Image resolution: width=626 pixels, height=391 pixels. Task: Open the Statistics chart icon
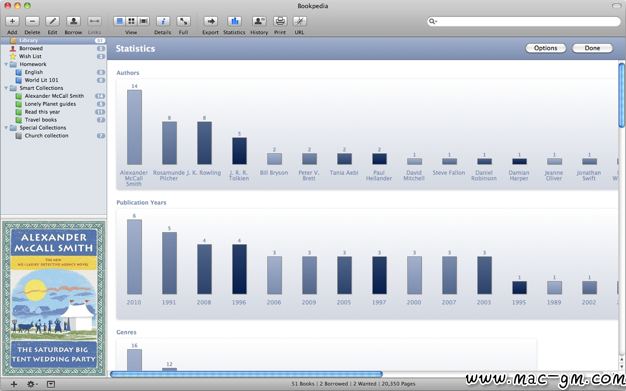click(x=234, y=21)
